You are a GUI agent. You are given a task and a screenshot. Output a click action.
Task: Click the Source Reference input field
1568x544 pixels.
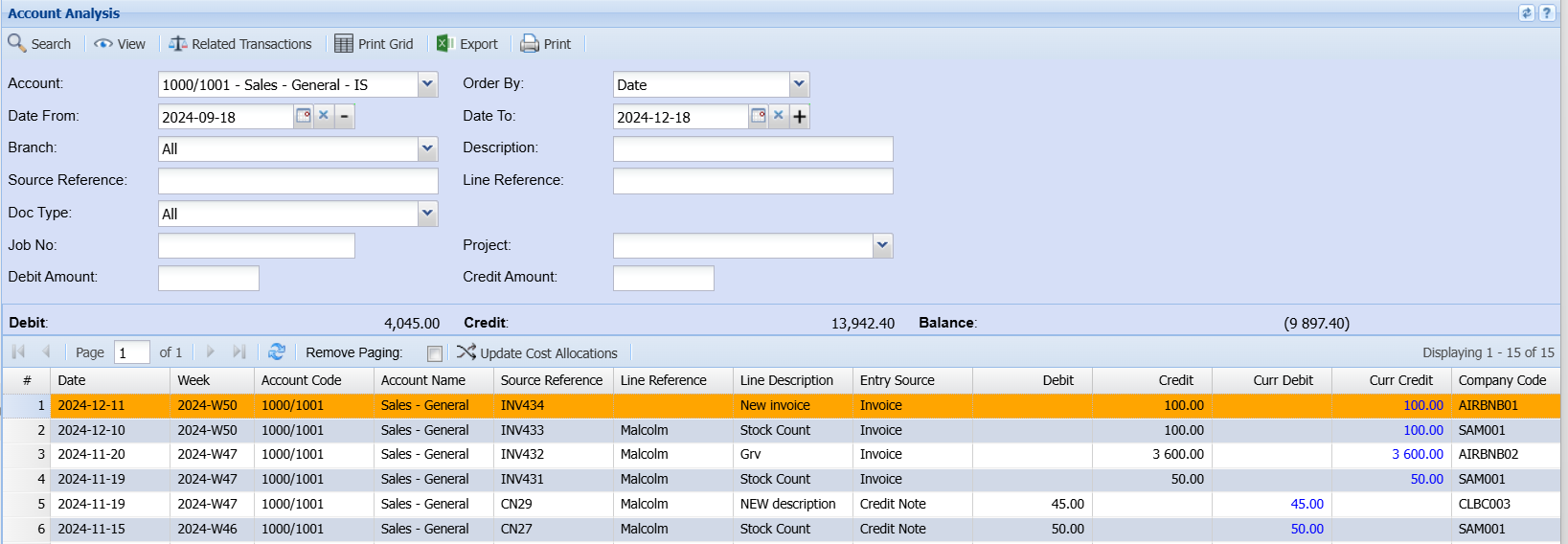pyautogui.click(x=298, y=181)
